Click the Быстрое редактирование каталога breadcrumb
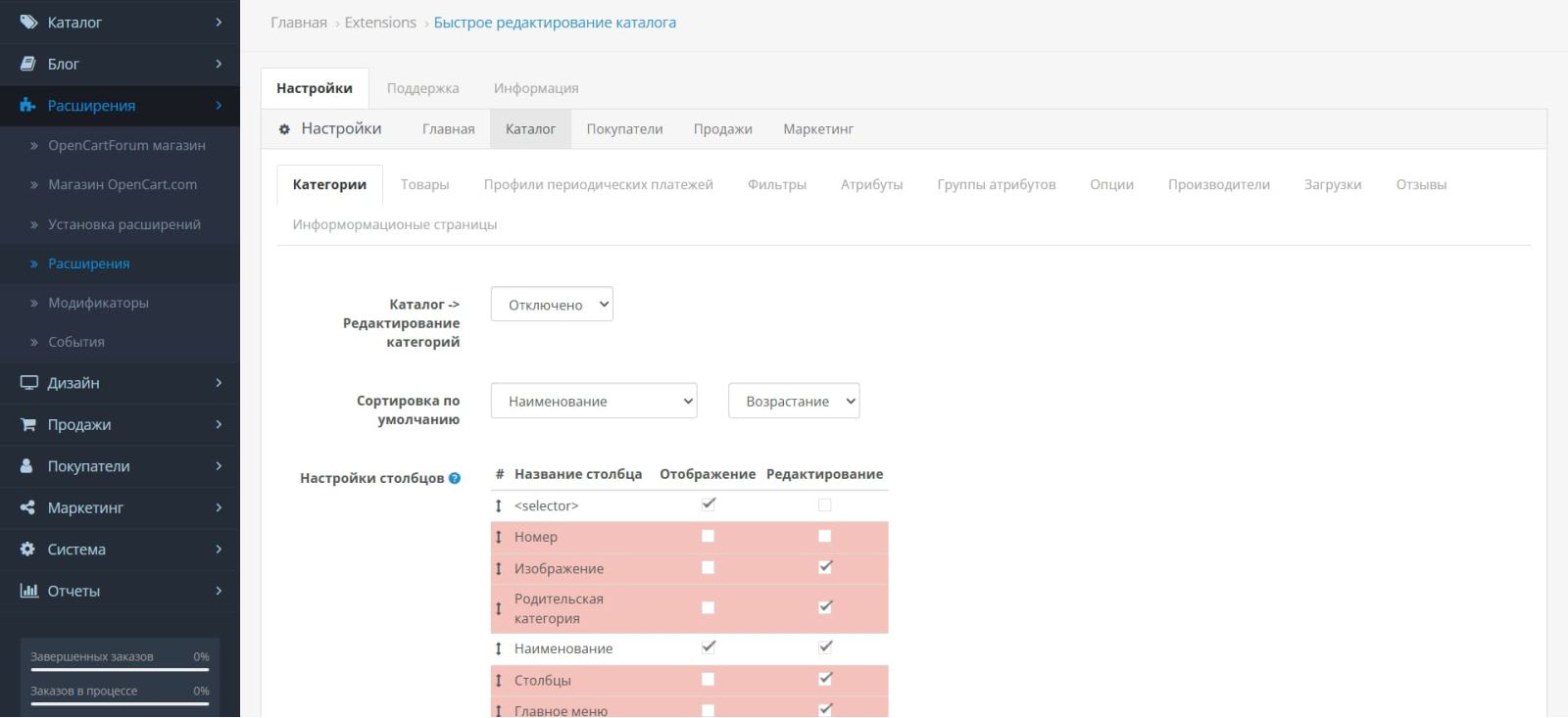Viewport: 1568px width, 718px height. coord(555,23)
